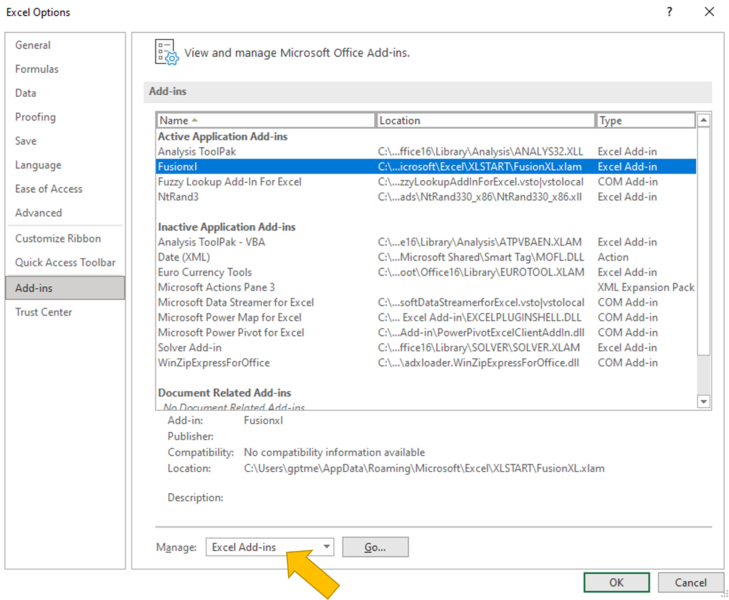Confirm with the OK button

pyautogui.click(x=616, y=582)
